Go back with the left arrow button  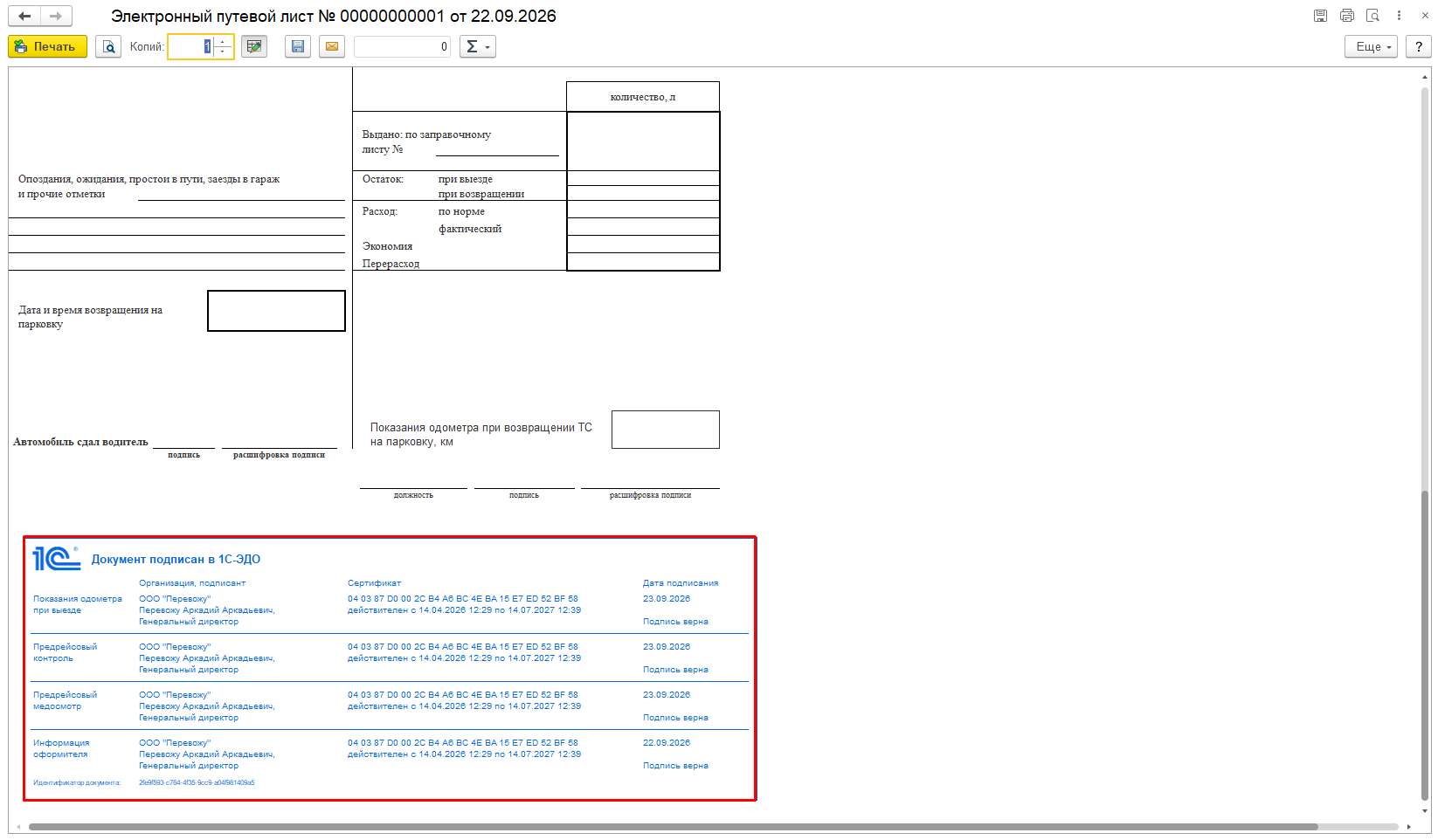click(x=24, y=16)
